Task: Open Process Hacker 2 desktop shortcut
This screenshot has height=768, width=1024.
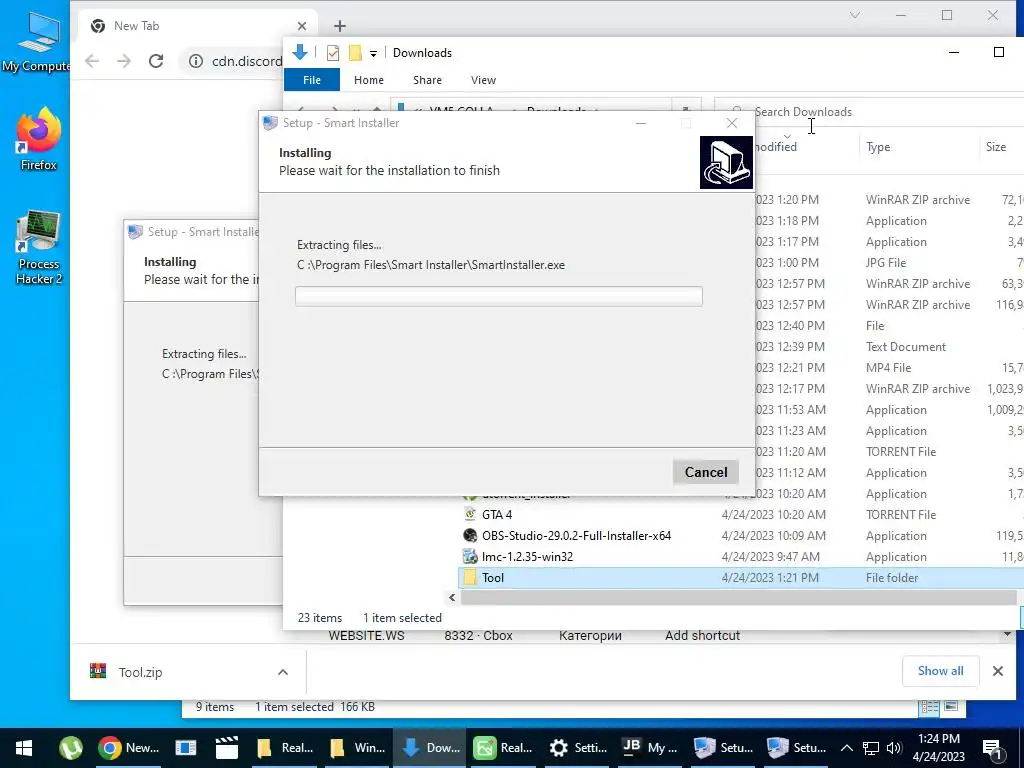Action: tap(39, 248)
